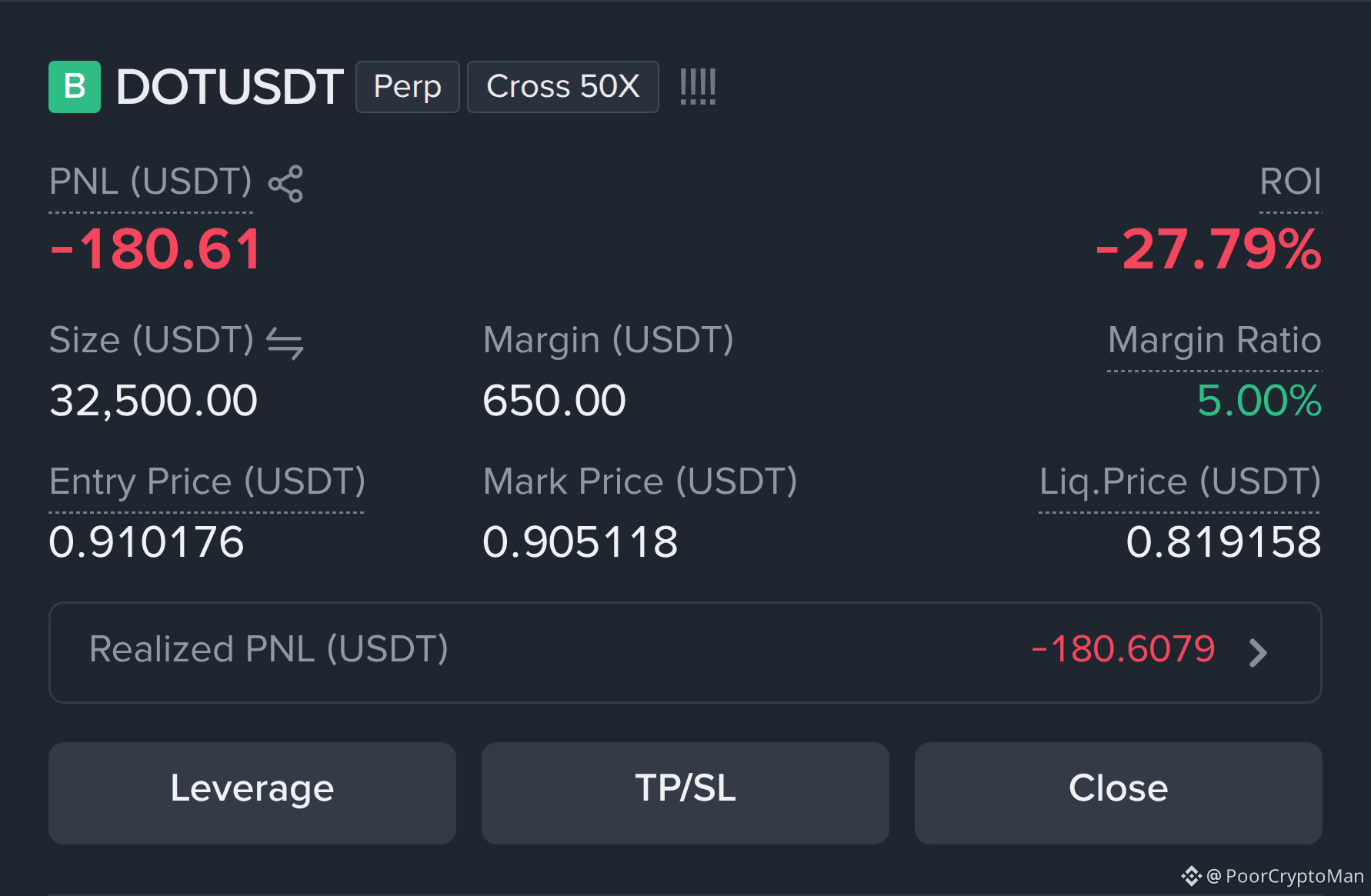Click the green B buy-side badge

pos(75,87)
